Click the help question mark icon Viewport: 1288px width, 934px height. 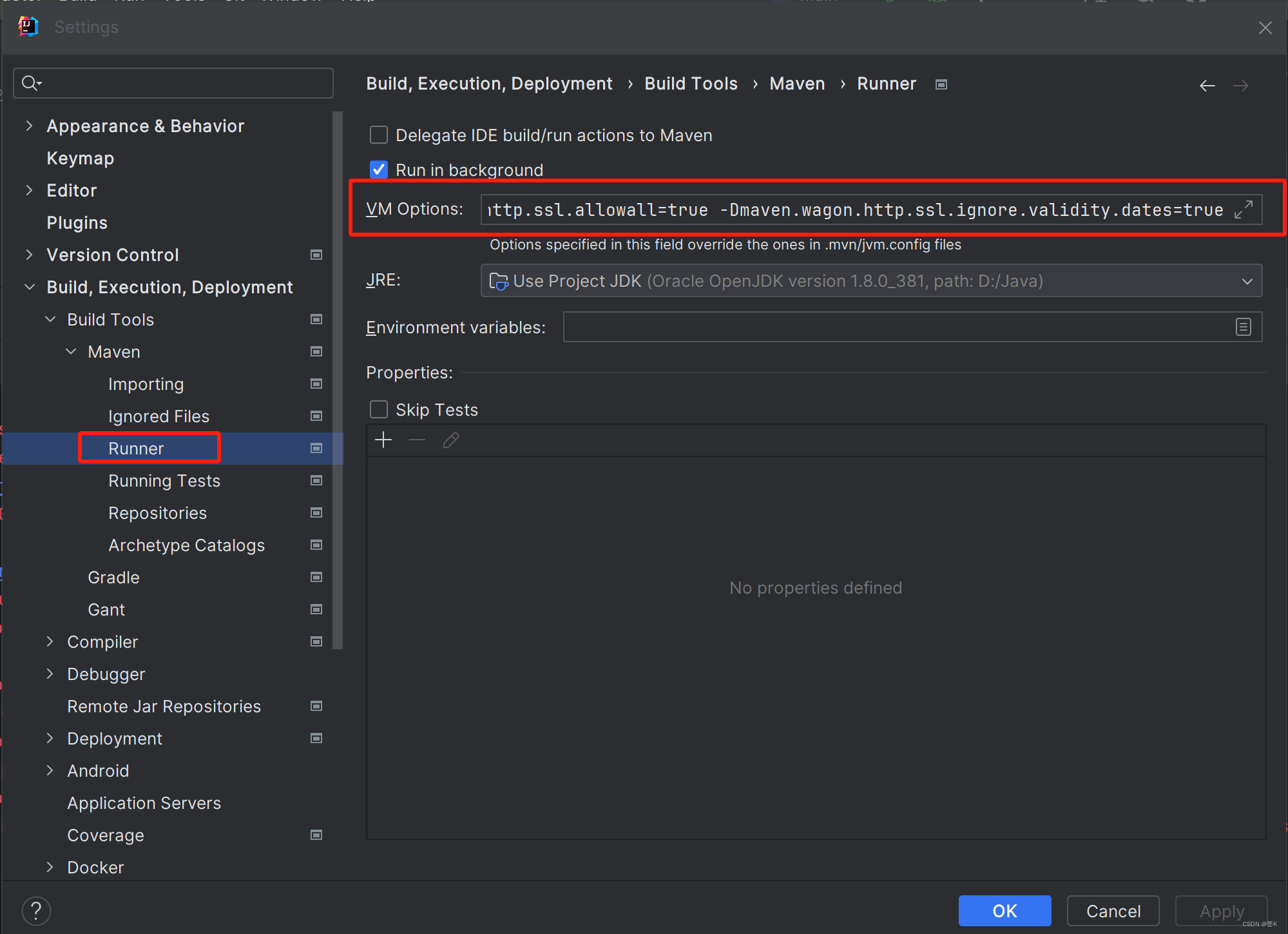point(36,911)
